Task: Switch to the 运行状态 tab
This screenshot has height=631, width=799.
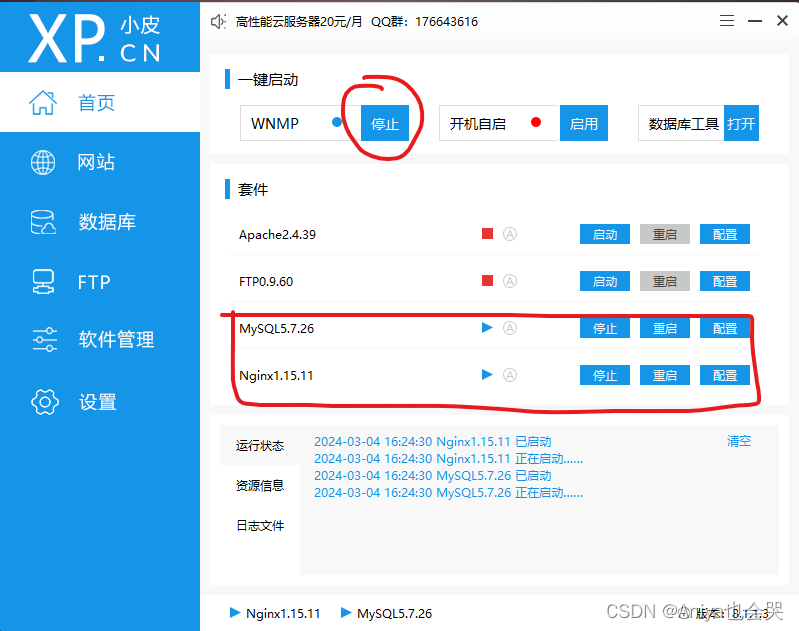Action: 260,445
